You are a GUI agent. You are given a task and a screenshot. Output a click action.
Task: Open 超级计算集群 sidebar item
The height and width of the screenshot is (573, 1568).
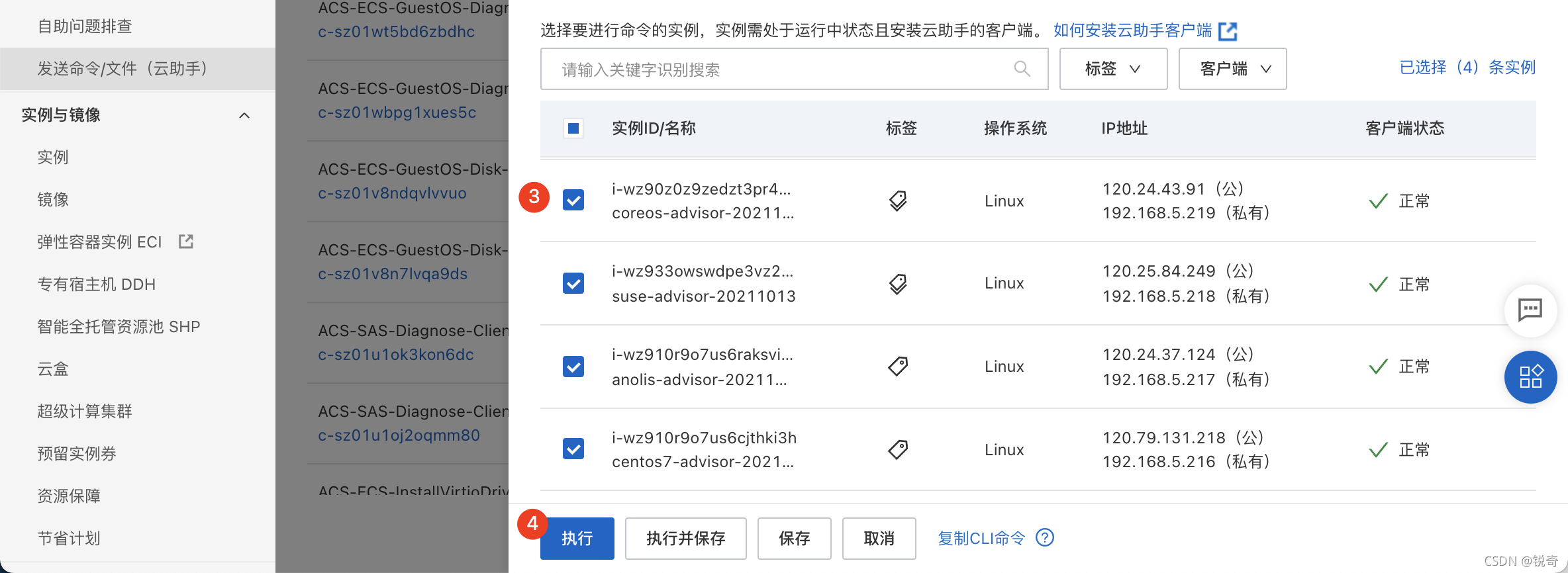point(85,412)
